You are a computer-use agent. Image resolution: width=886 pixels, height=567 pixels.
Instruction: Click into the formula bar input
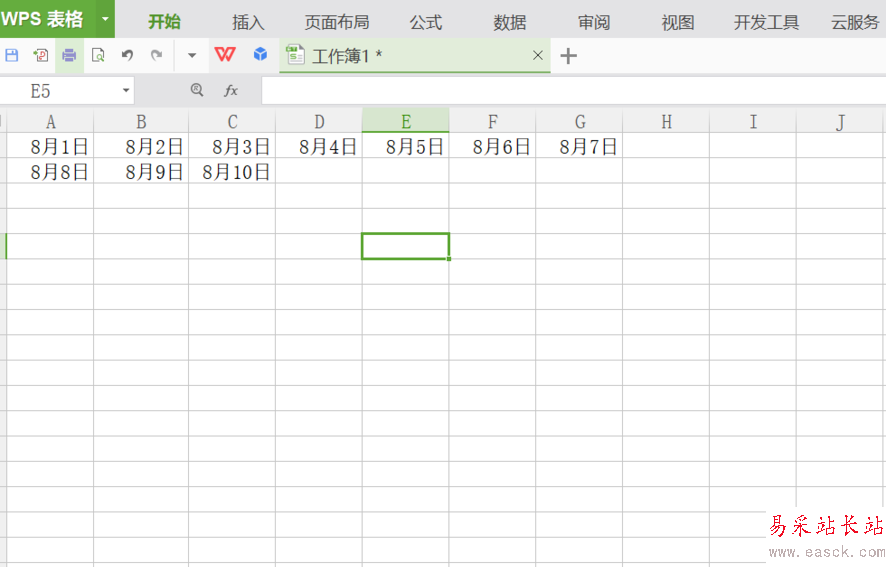click(574, 90)
